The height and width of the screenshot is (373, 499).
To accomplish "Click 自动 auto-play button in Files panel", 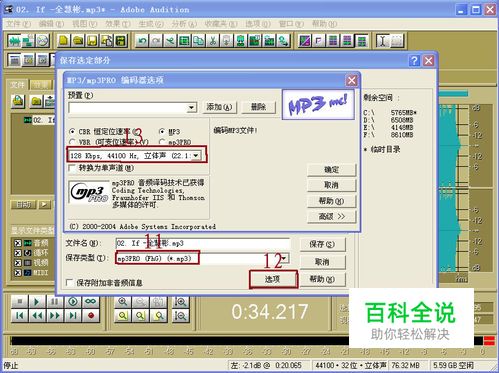I will 24,204.
